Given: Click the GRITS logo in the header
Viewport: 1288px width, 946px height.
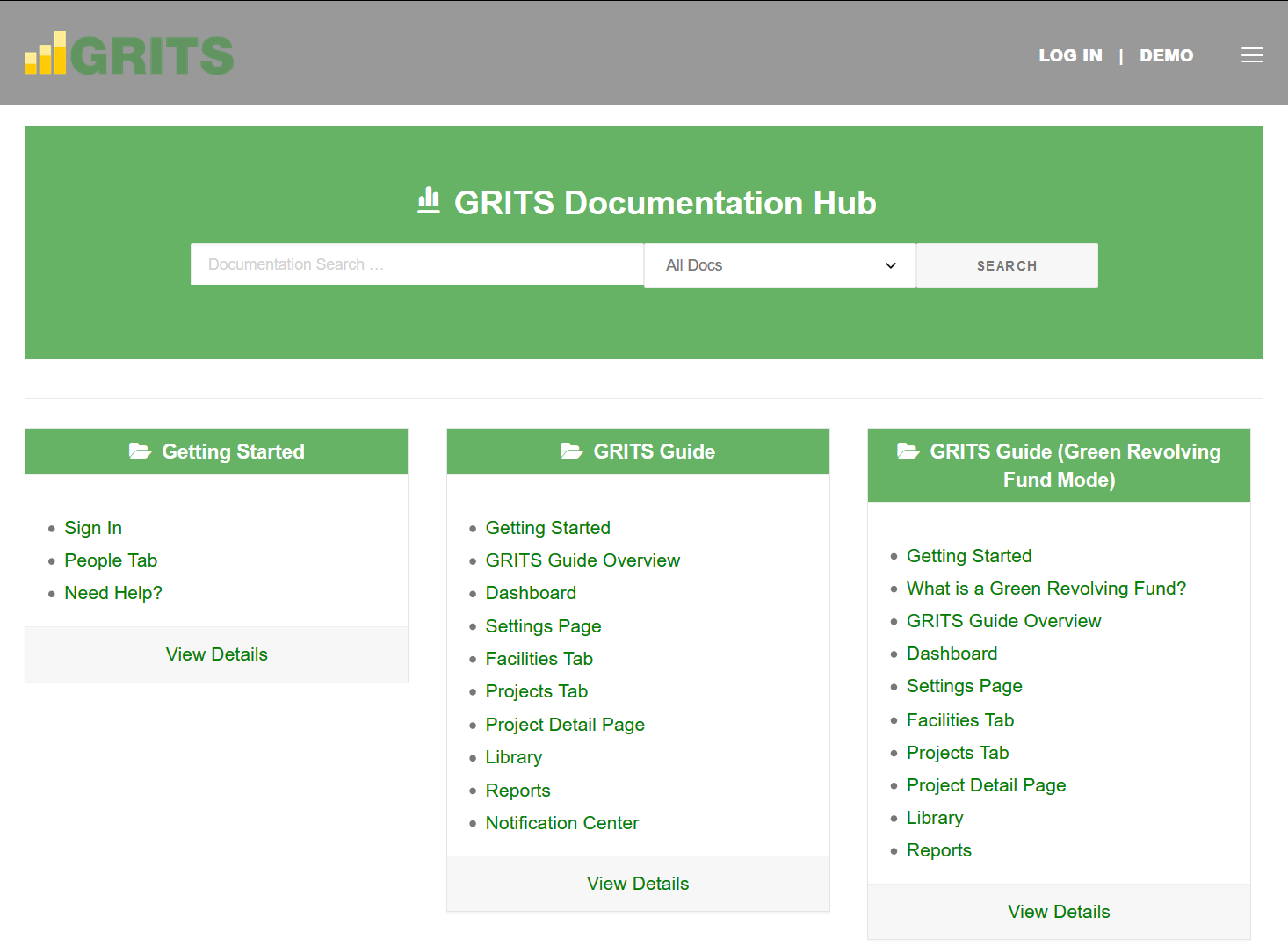Looking at the screenshot, I should tap(129, 54).
